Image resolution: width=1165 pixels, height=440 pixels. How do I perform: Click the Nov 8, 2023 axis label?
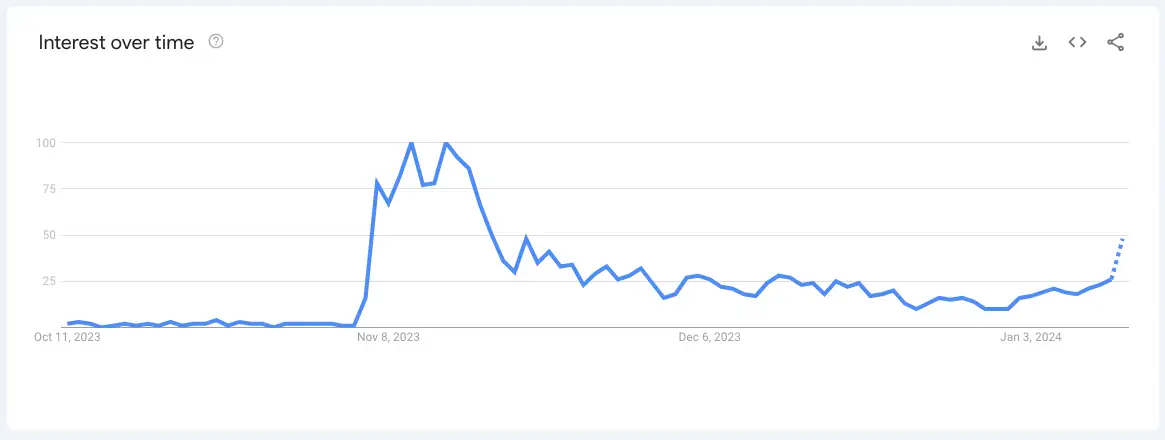point(388,337)
